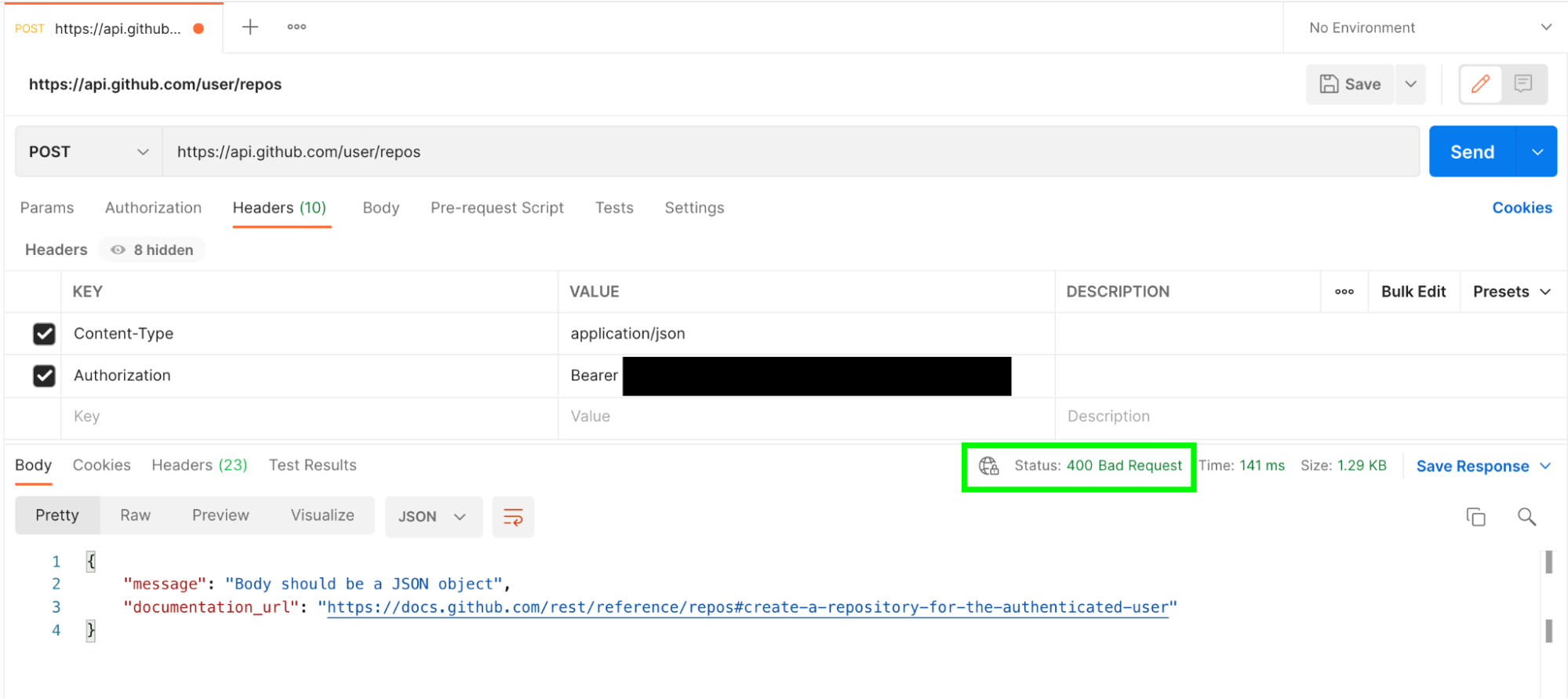This screenshot has height=699, width=1568.
Task: Open the POST method dropdown
Action: tap(89, 152)
